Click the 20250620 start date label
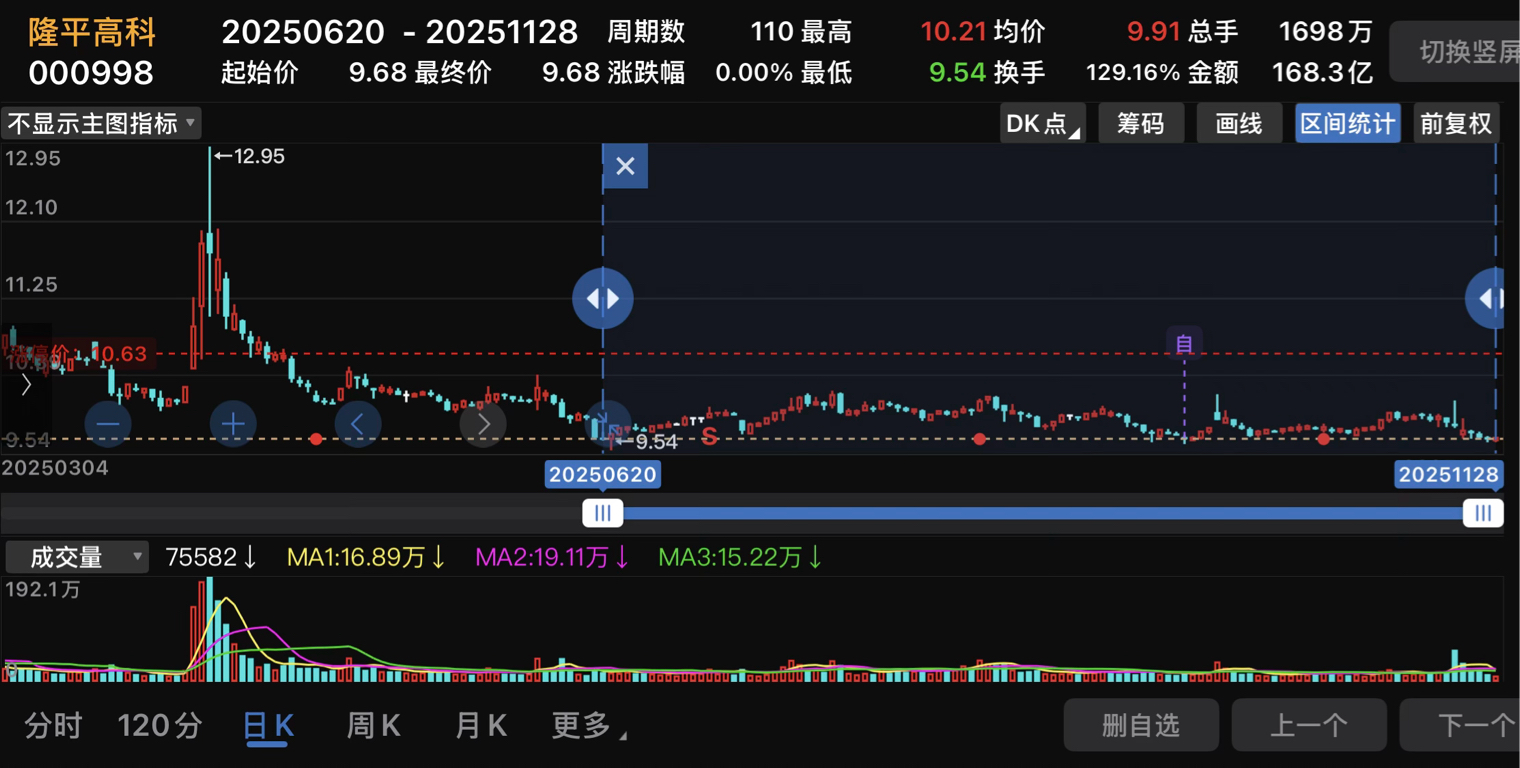Viewport: 1520px width, 768px height. [x=603, y=474]
